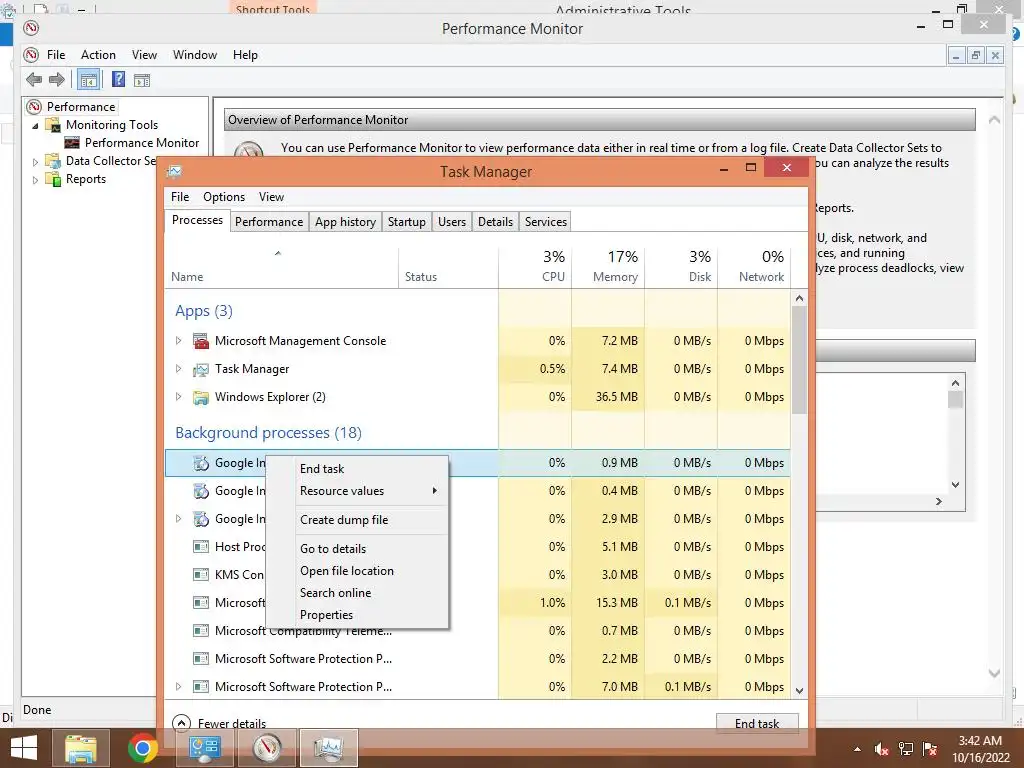The height and width of the screenshot is (768, 1024).
Task: Expand Microsoft Management Console process group
Action: tap(178, 340)
